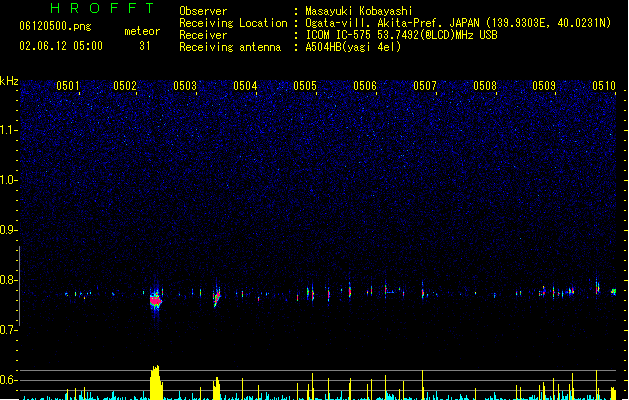Click the observer name Masayuki Kobayashi

pos(359,11)
